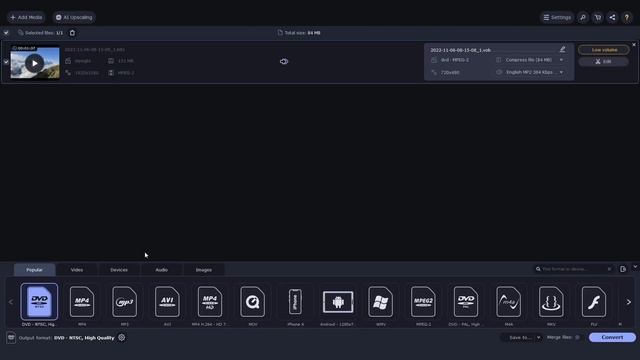Select the MKV format preset

tap(551, 302)
